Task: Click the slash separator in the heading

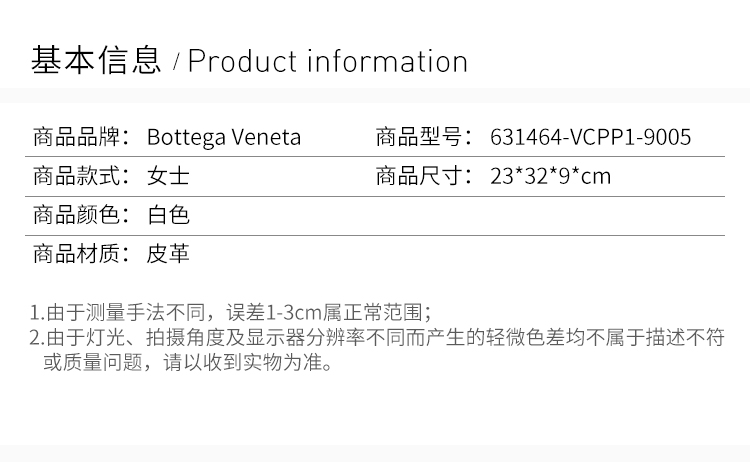Action: tap(176, 62)
